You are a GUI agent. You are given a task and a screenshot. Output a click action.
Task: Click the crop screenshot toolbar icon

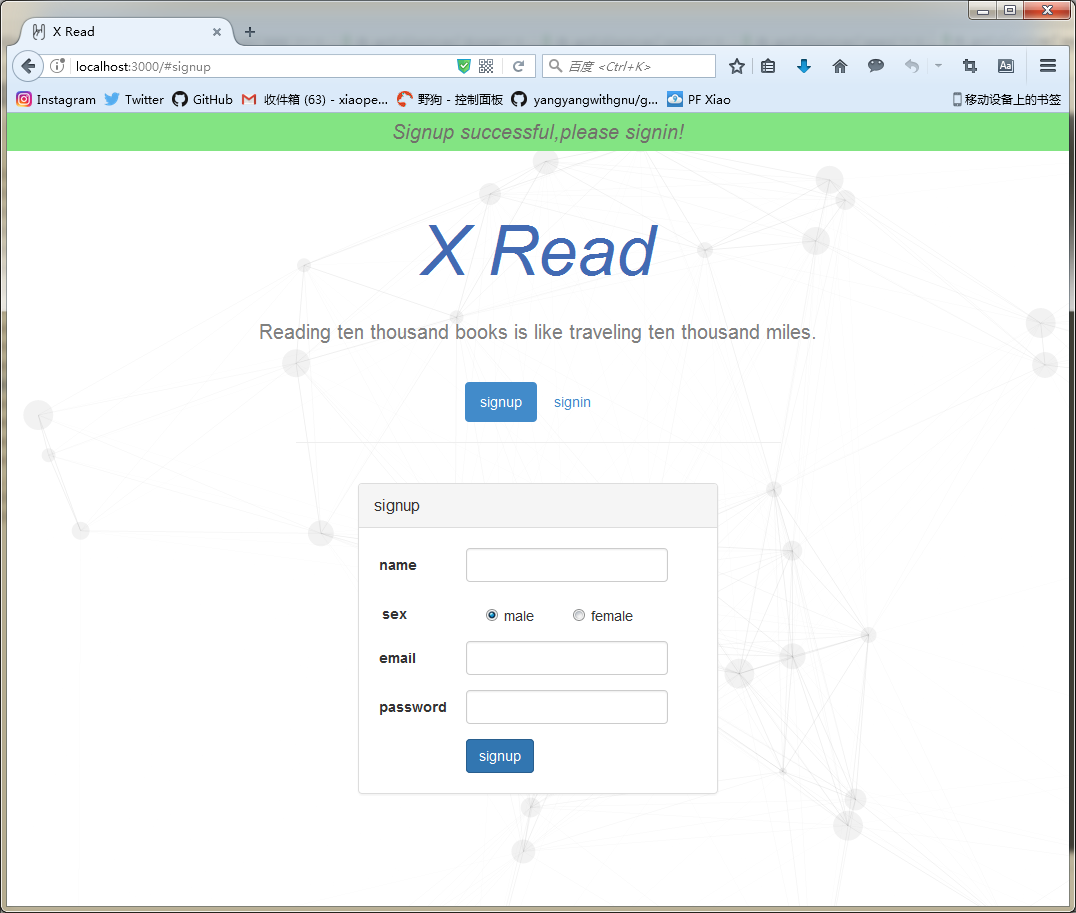tap(970, 66)
